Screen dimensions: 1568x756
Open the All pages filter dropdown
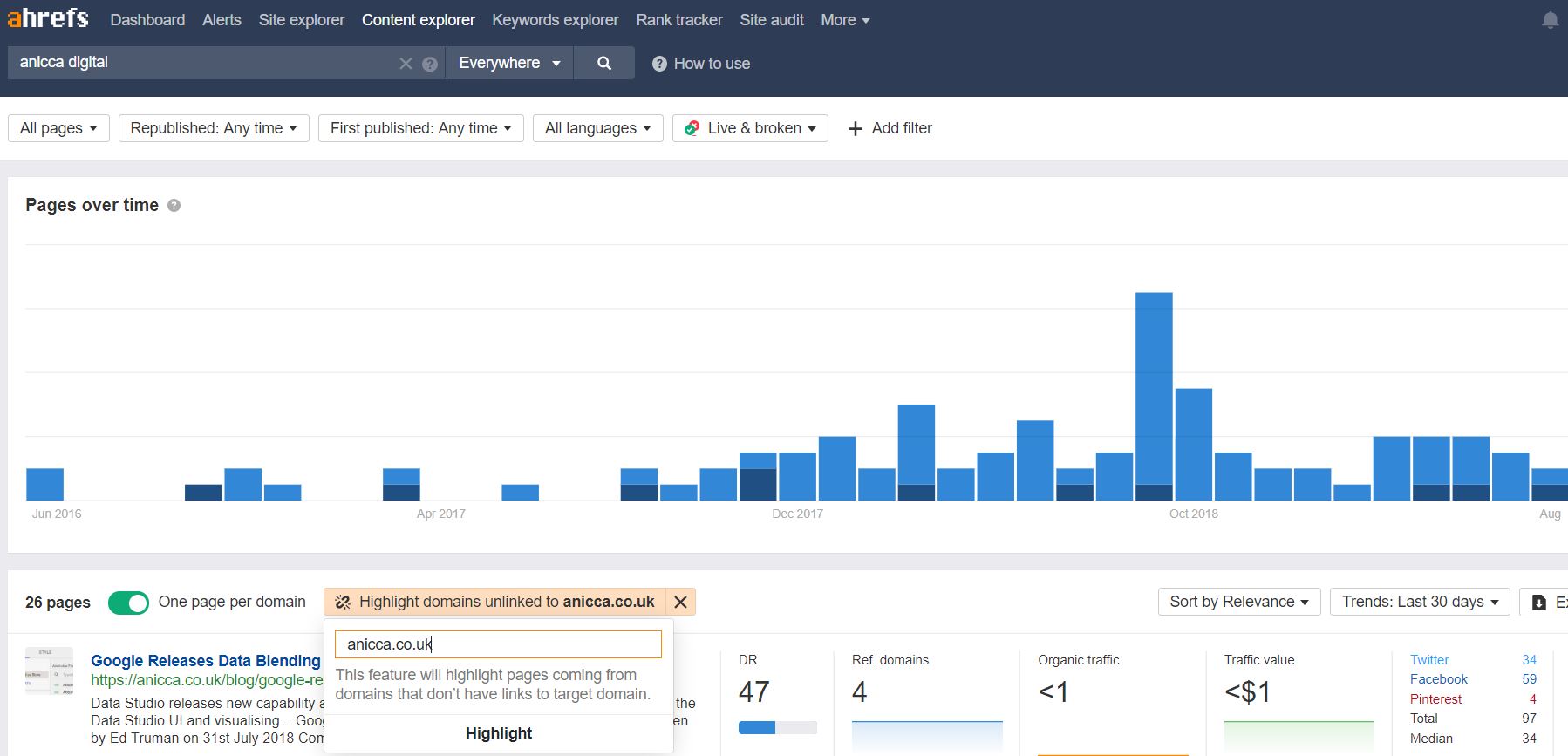coord(58,128)
